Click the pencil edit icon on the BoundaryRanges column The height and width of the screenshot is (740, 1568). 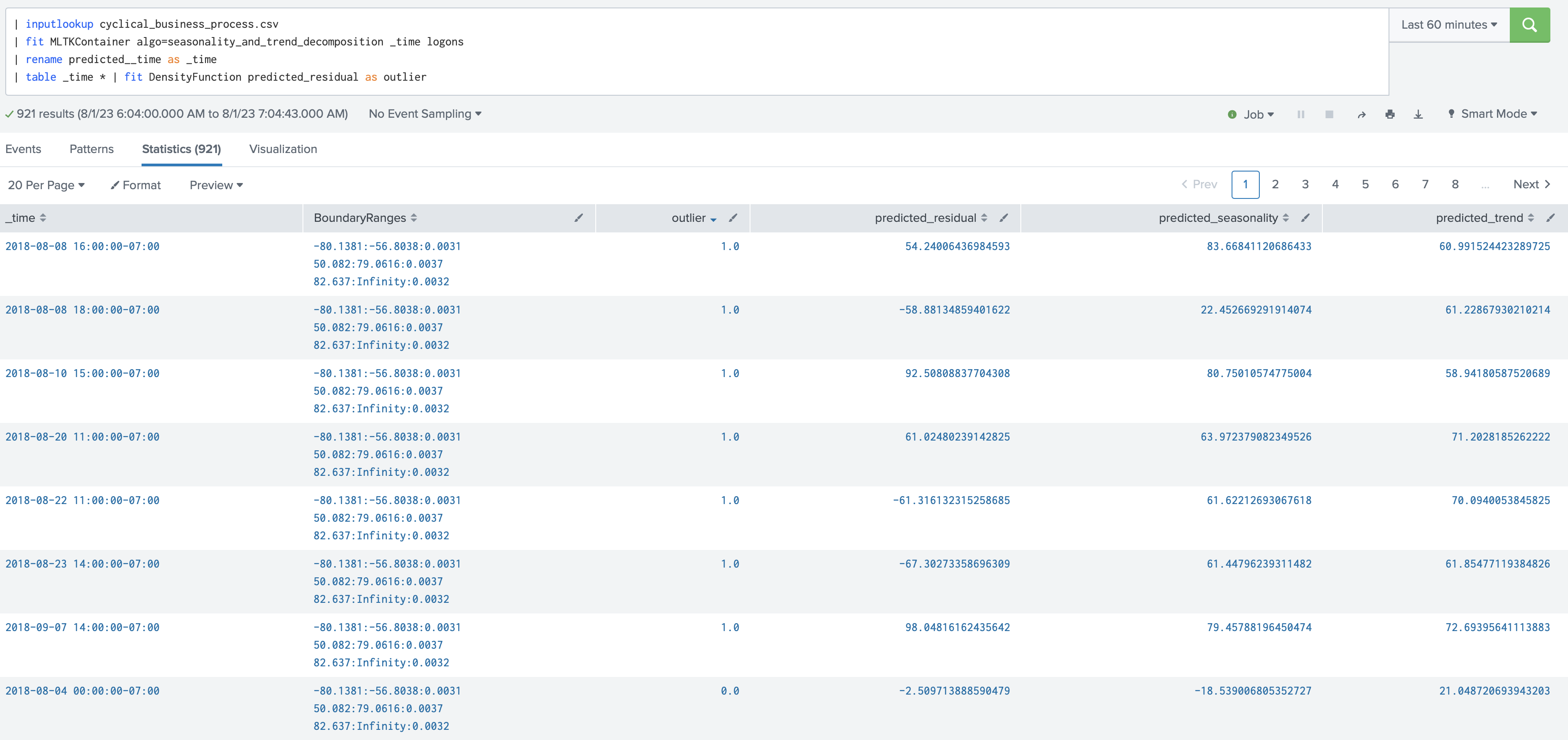pos(578,218)
